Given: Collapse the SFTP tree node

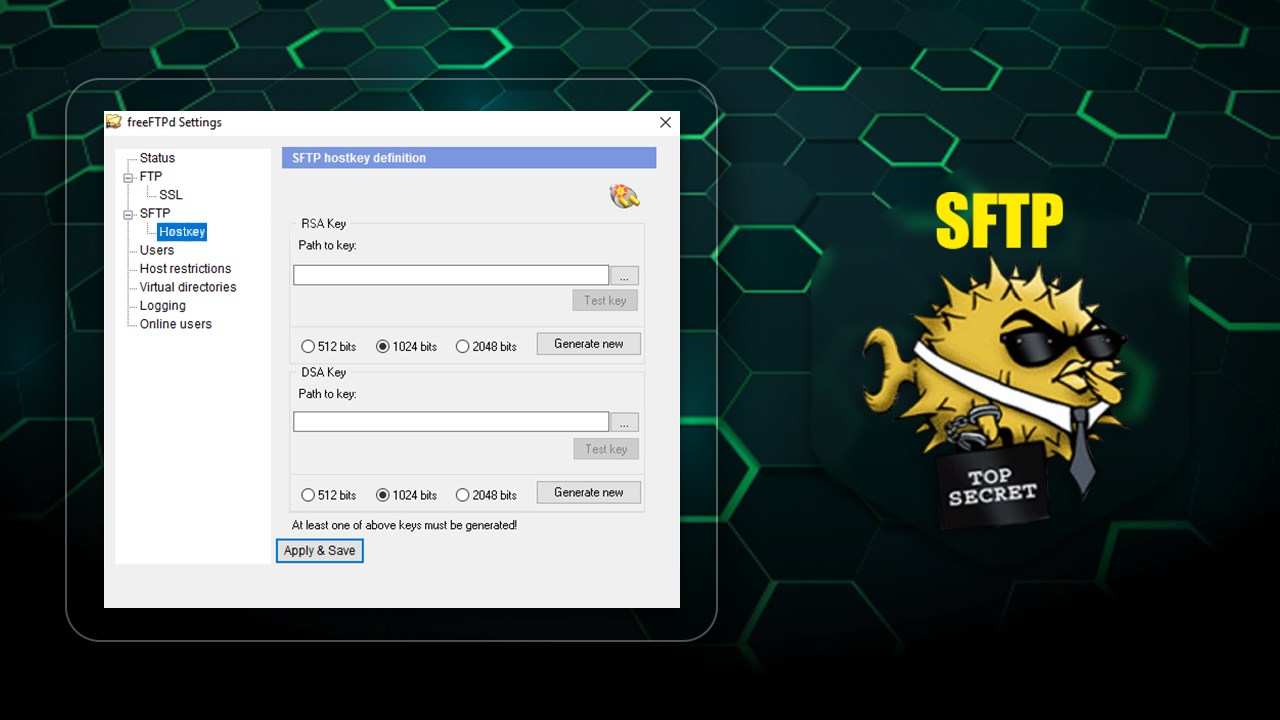Looking at the screenshot, I should 128,214.
